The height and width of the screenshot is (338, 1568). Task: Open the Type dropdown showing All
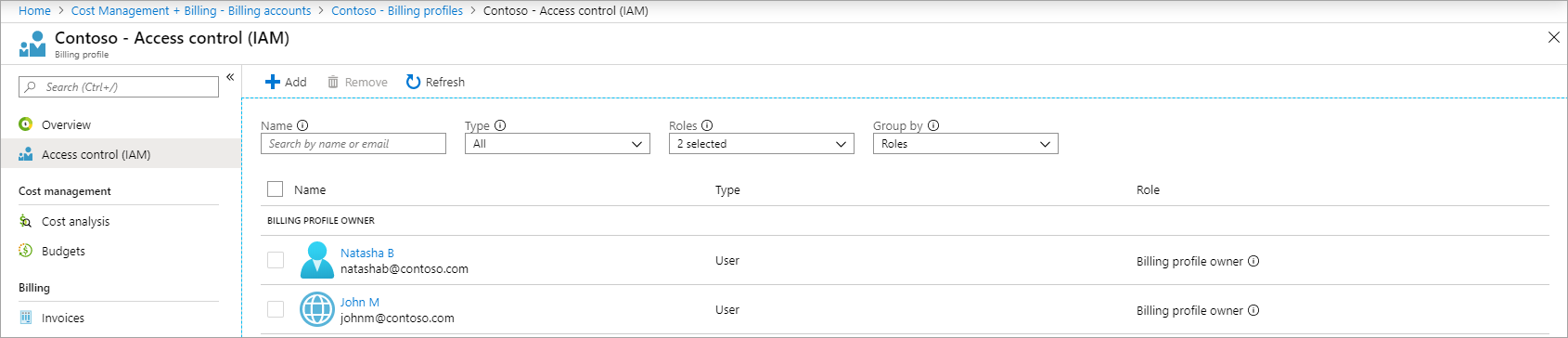coord(558,144)
